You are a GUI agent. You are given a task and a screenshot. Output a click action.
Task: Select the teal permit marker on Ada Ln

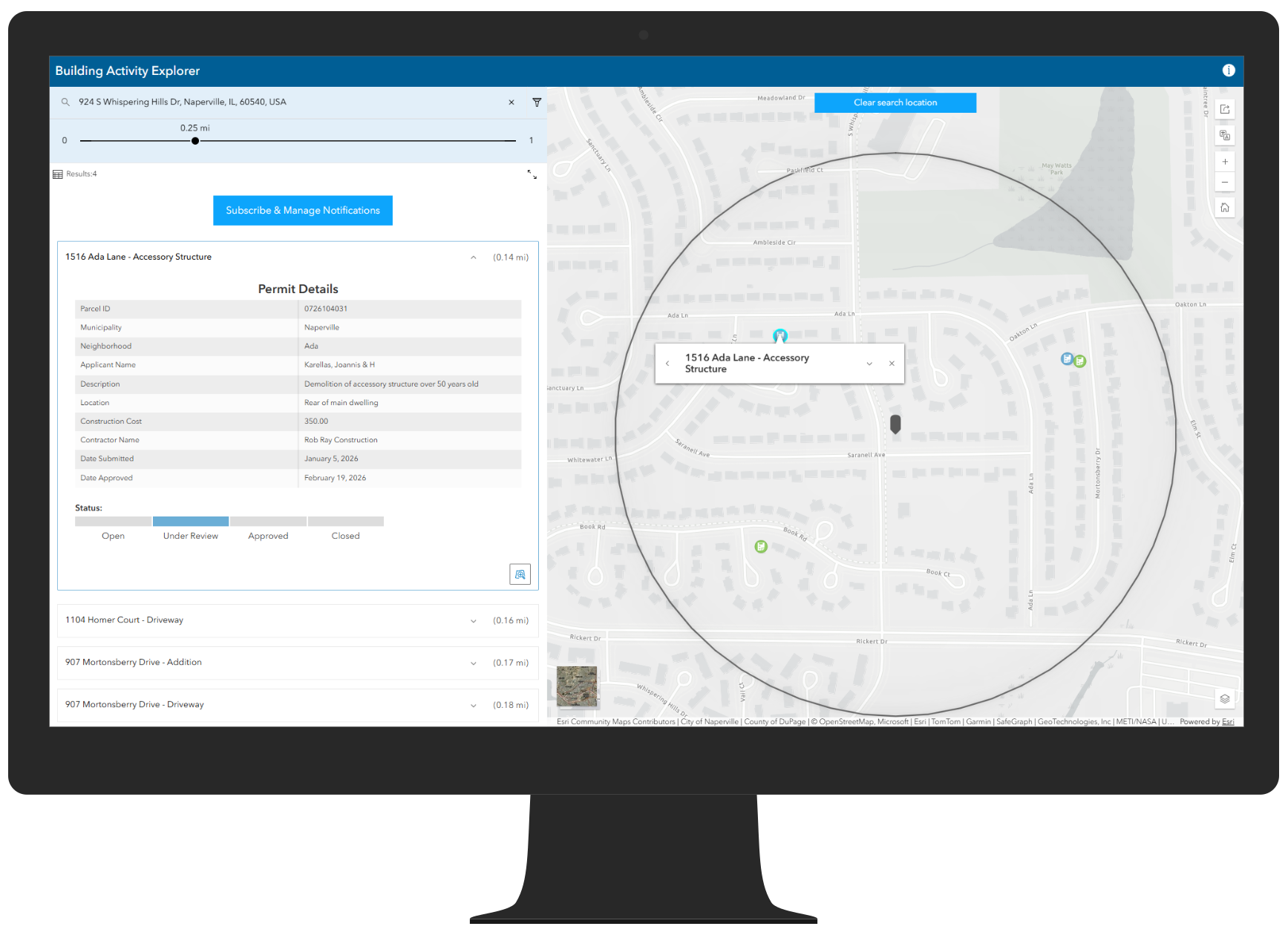tap(779, 335)
